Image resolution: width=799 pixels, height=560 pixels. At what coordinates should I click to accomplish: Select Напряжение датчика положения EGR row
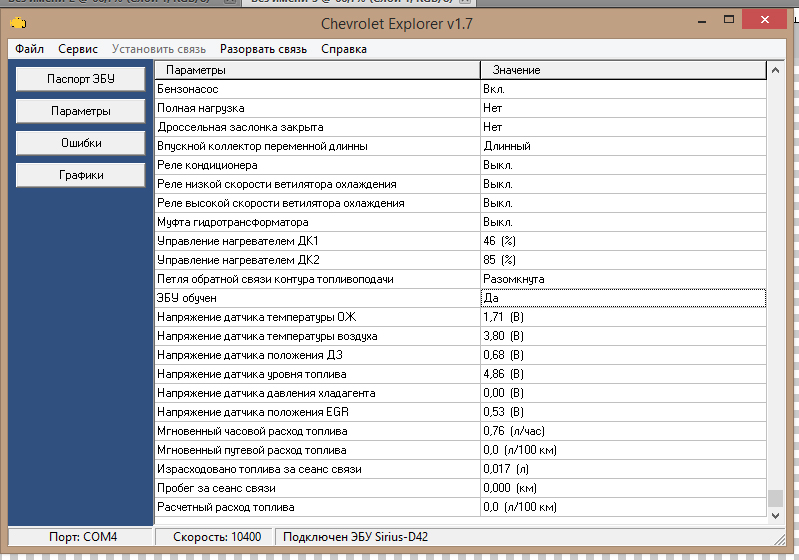(460, 412)
